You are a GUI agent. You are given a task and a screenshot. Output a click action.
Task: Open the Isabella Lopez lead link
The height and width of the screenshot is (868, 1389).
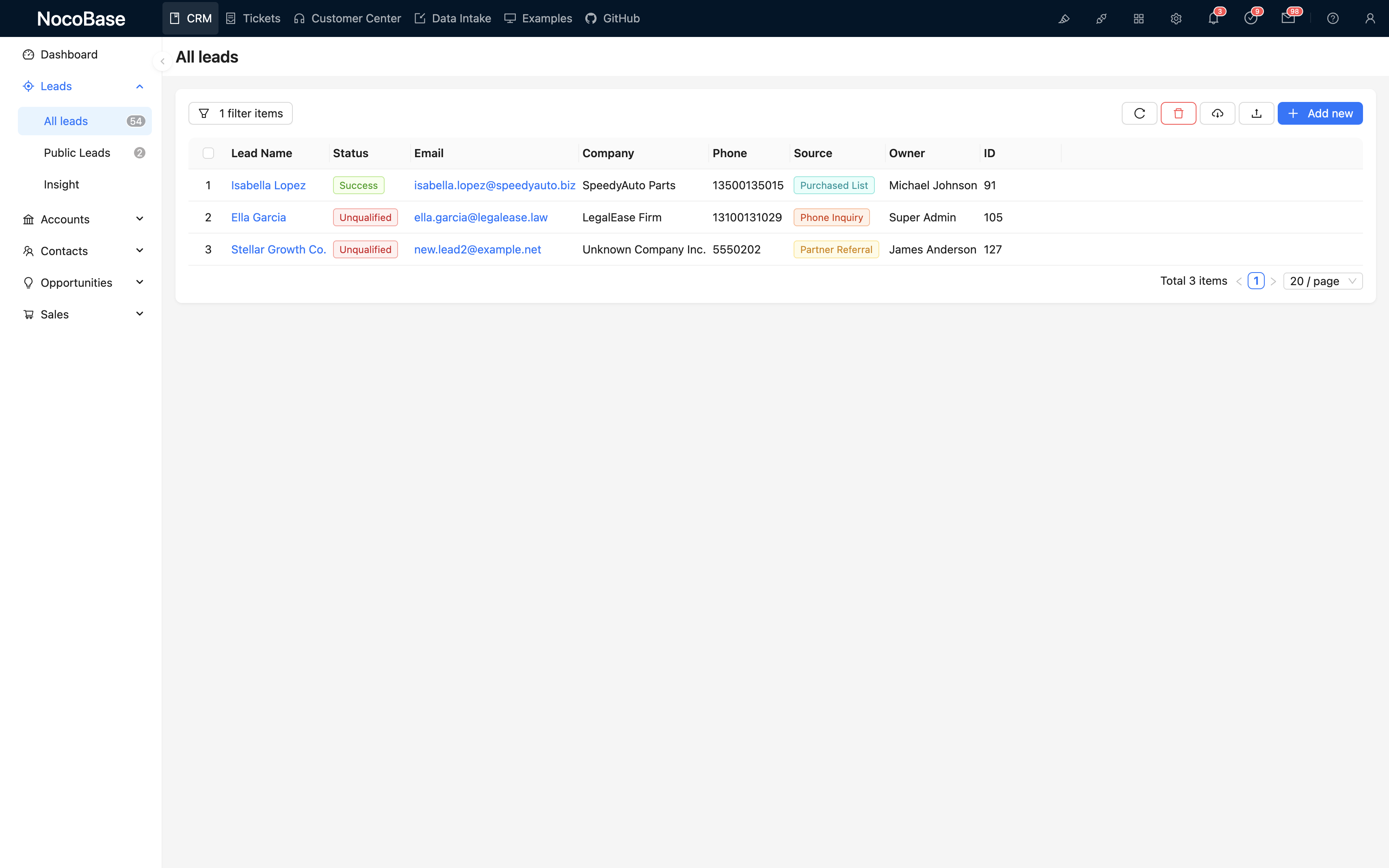pos(268,186)
